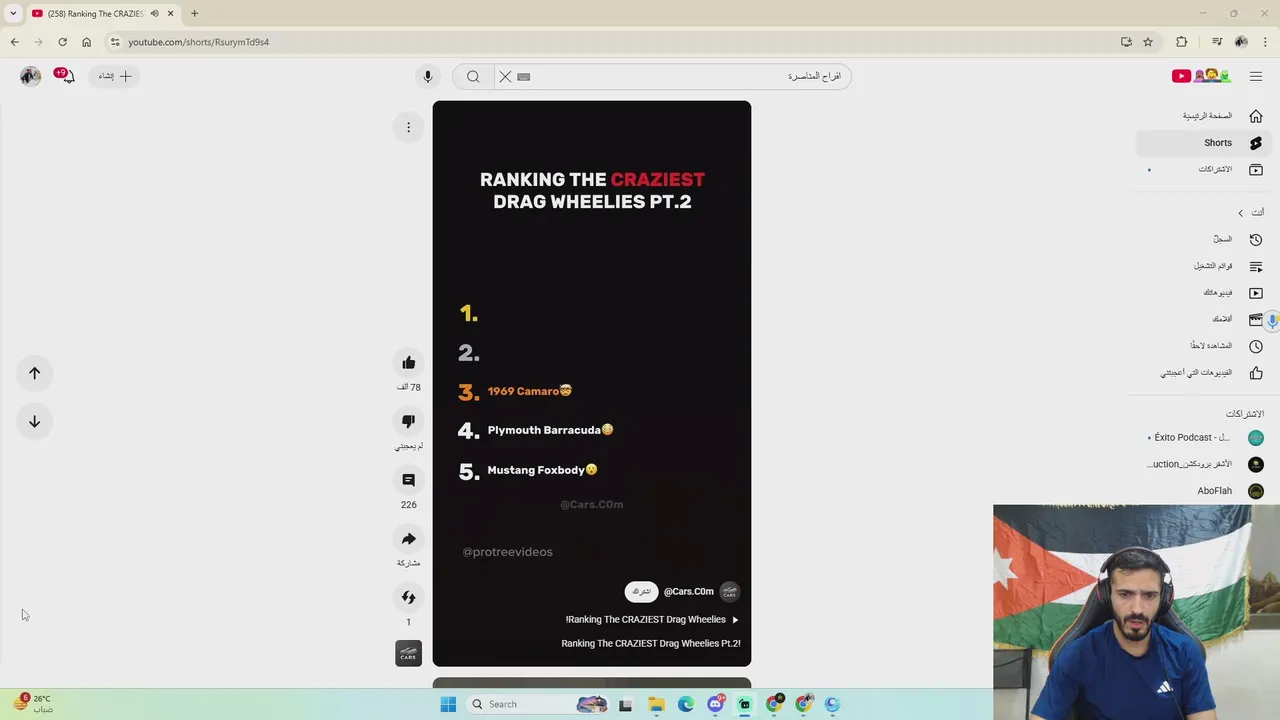Reload the page in browser

[62, 42]
